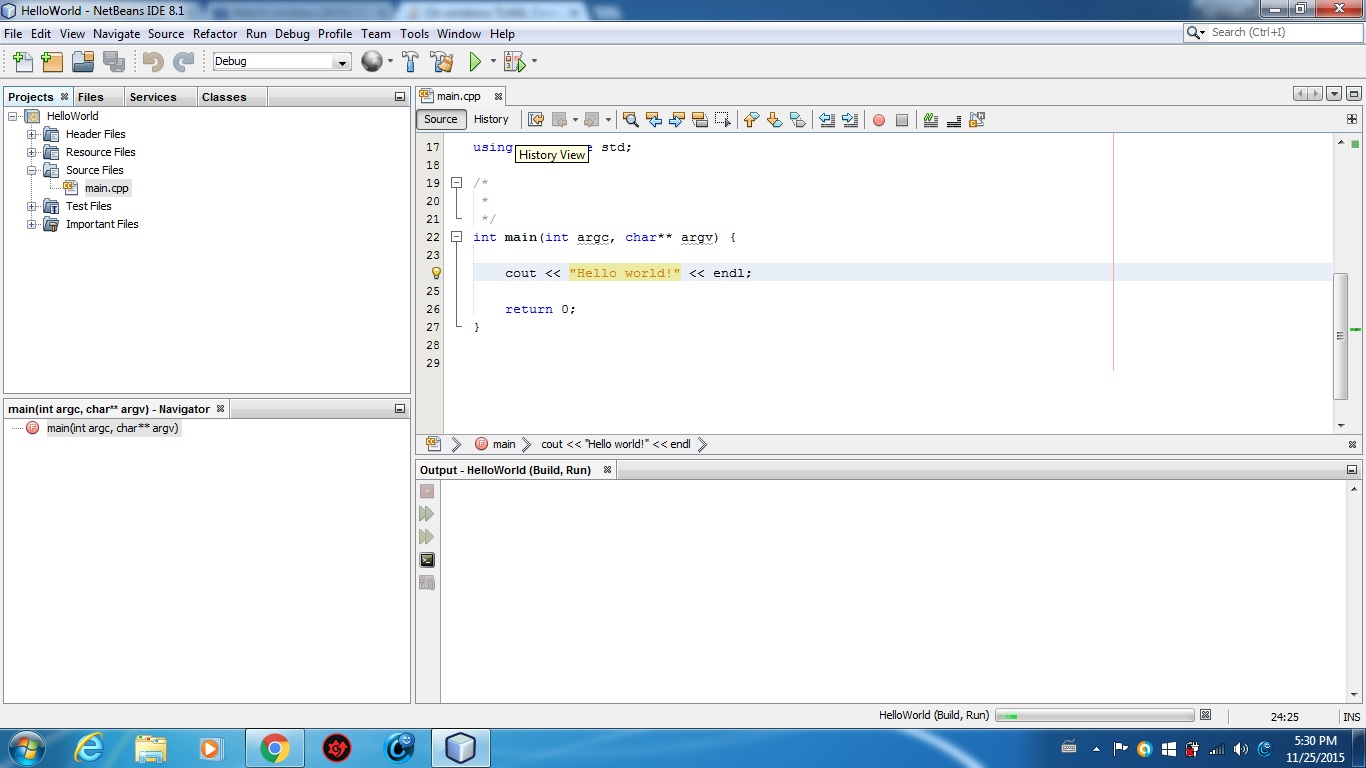Screen dimensions: 1366x768
Task: Click the Shift Line Left icon
Action: click(827, 120)
